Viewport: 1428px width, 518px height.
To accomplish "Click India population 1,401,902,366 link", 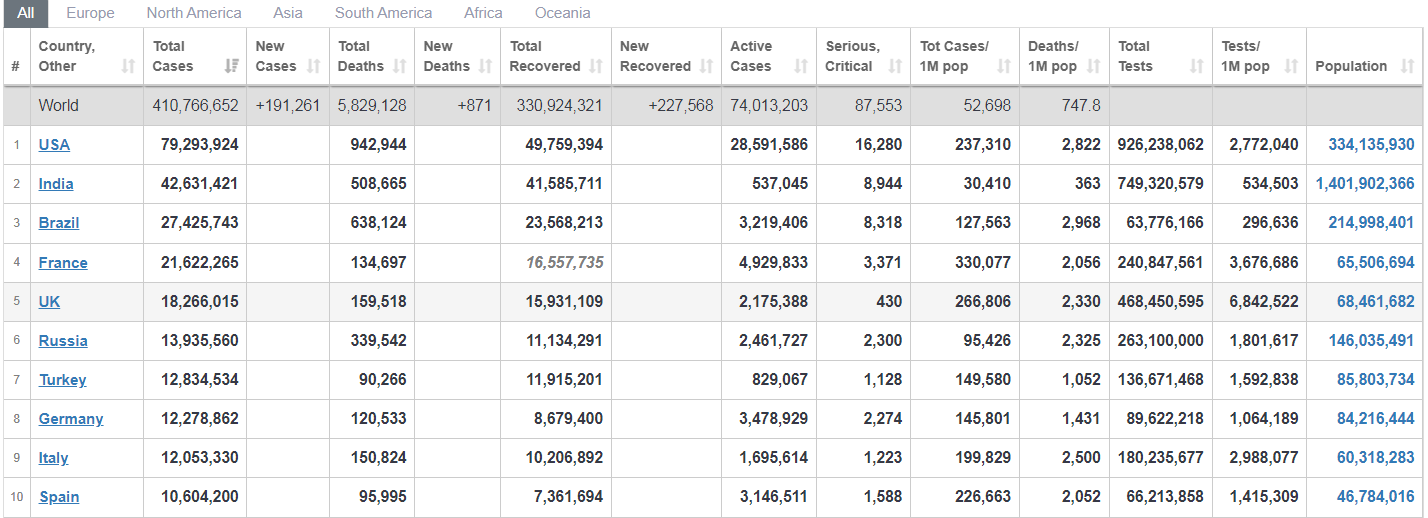I will (1365, 184).
